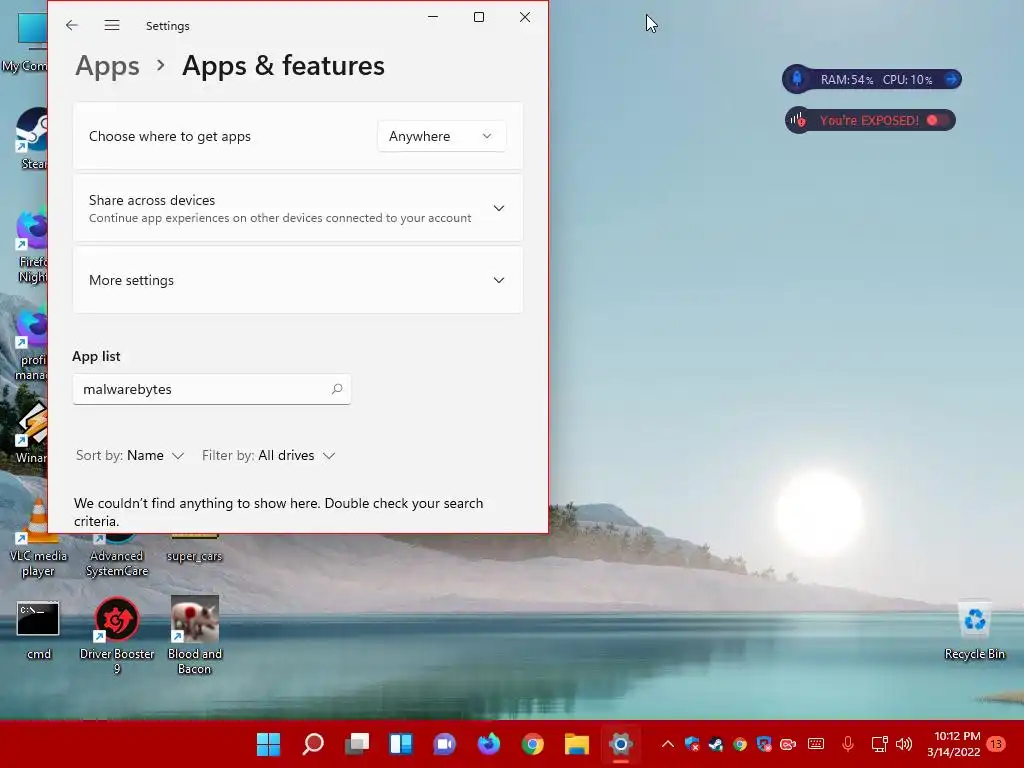The height and width of the screenshot is (768, 1024).
Task: Expand the Share across devices section
Action: coord(298,208)
